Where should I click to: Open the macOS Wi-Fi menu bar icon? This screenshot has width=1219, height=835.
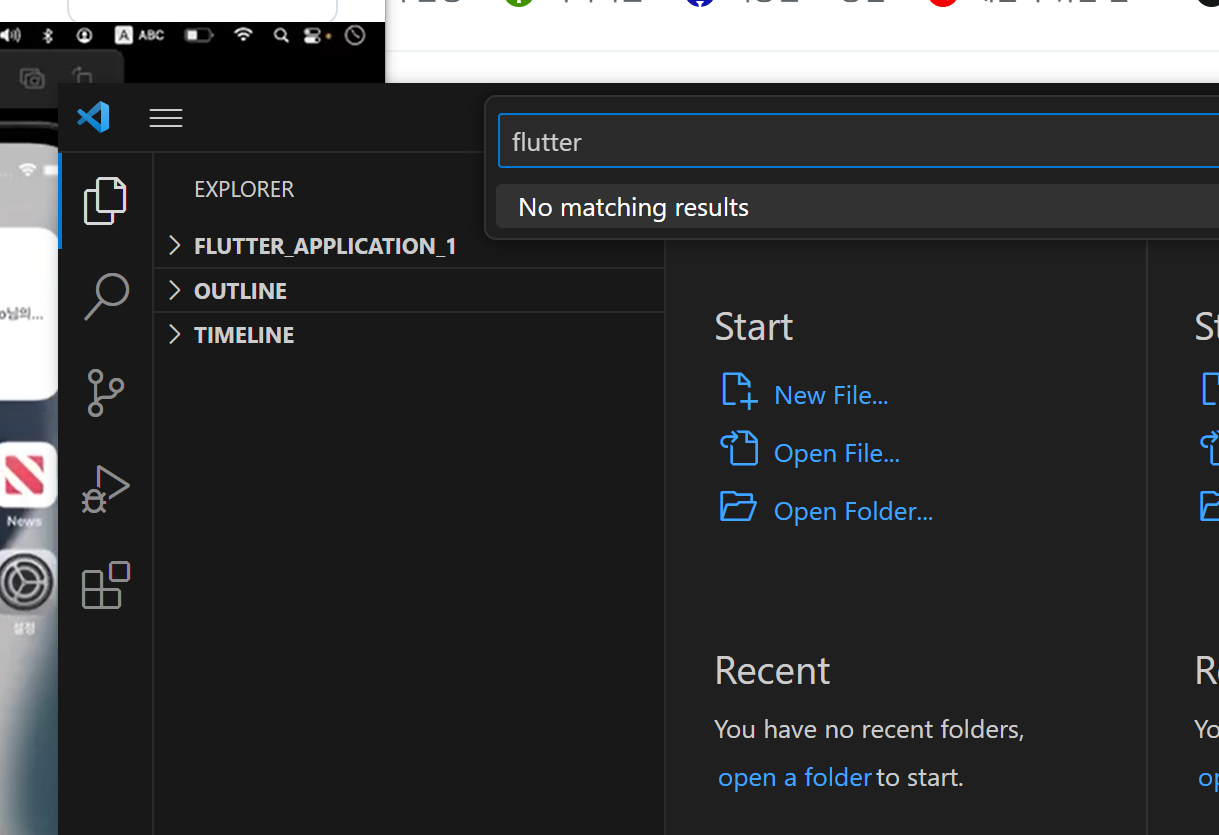click(243, 35)
